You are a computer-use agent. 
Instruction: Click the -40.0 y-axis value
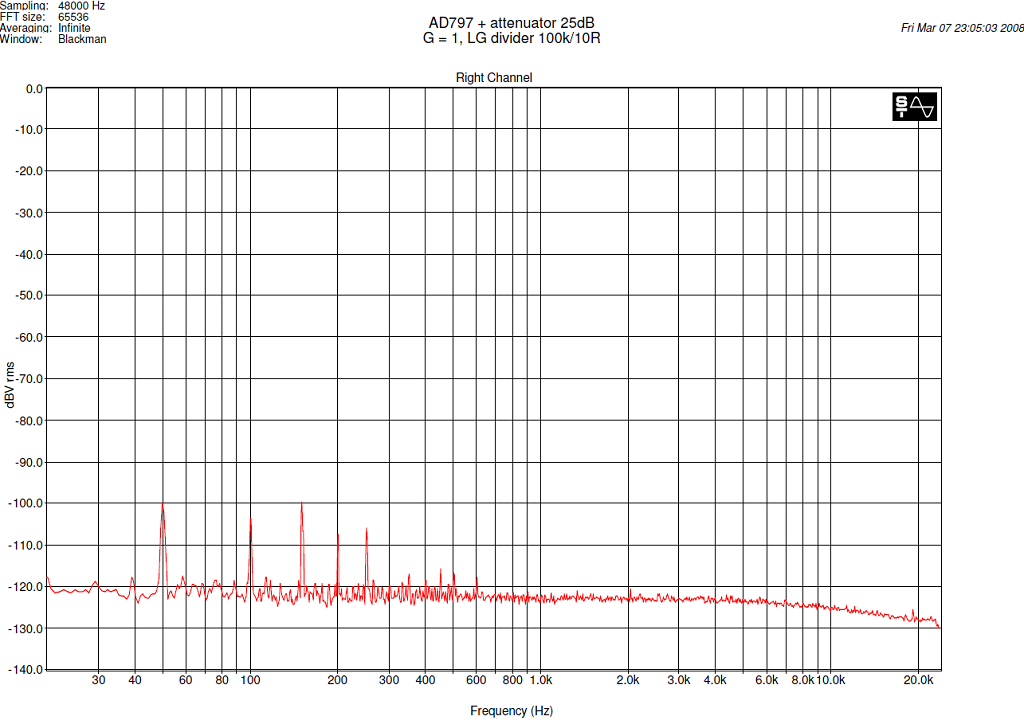click(29, 255)
